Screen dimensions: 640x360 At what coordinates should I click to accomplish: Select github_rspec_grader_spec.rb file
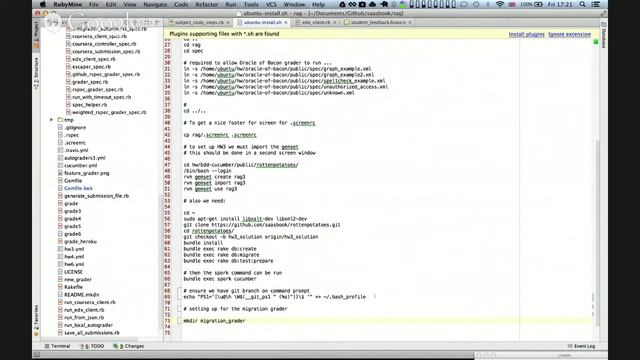click(106, 74)
